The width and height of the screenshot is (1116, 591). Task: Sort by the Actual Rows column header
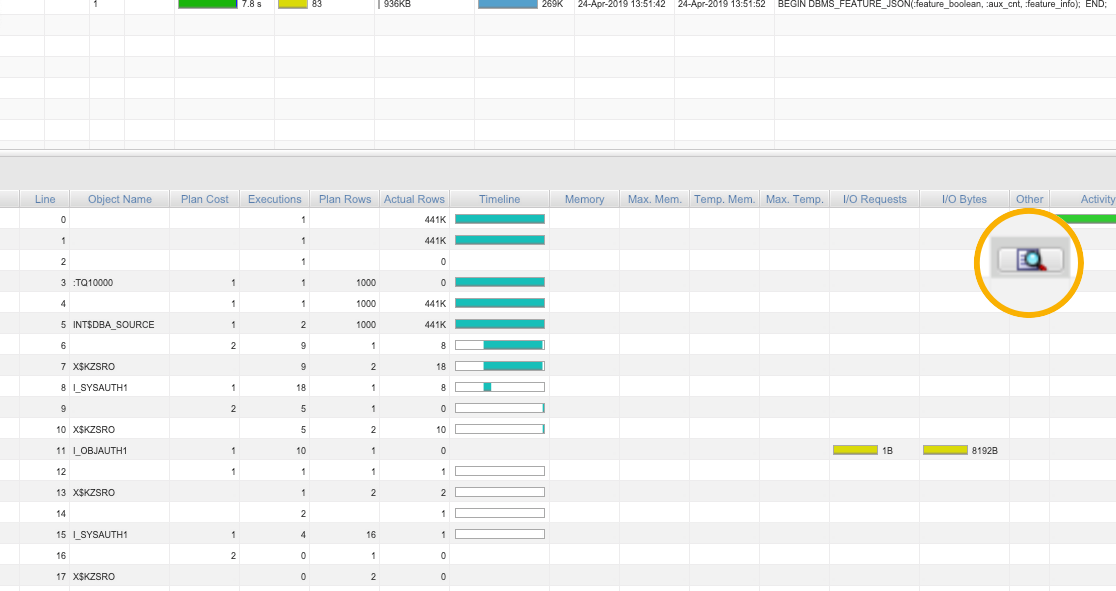(414, 199)
